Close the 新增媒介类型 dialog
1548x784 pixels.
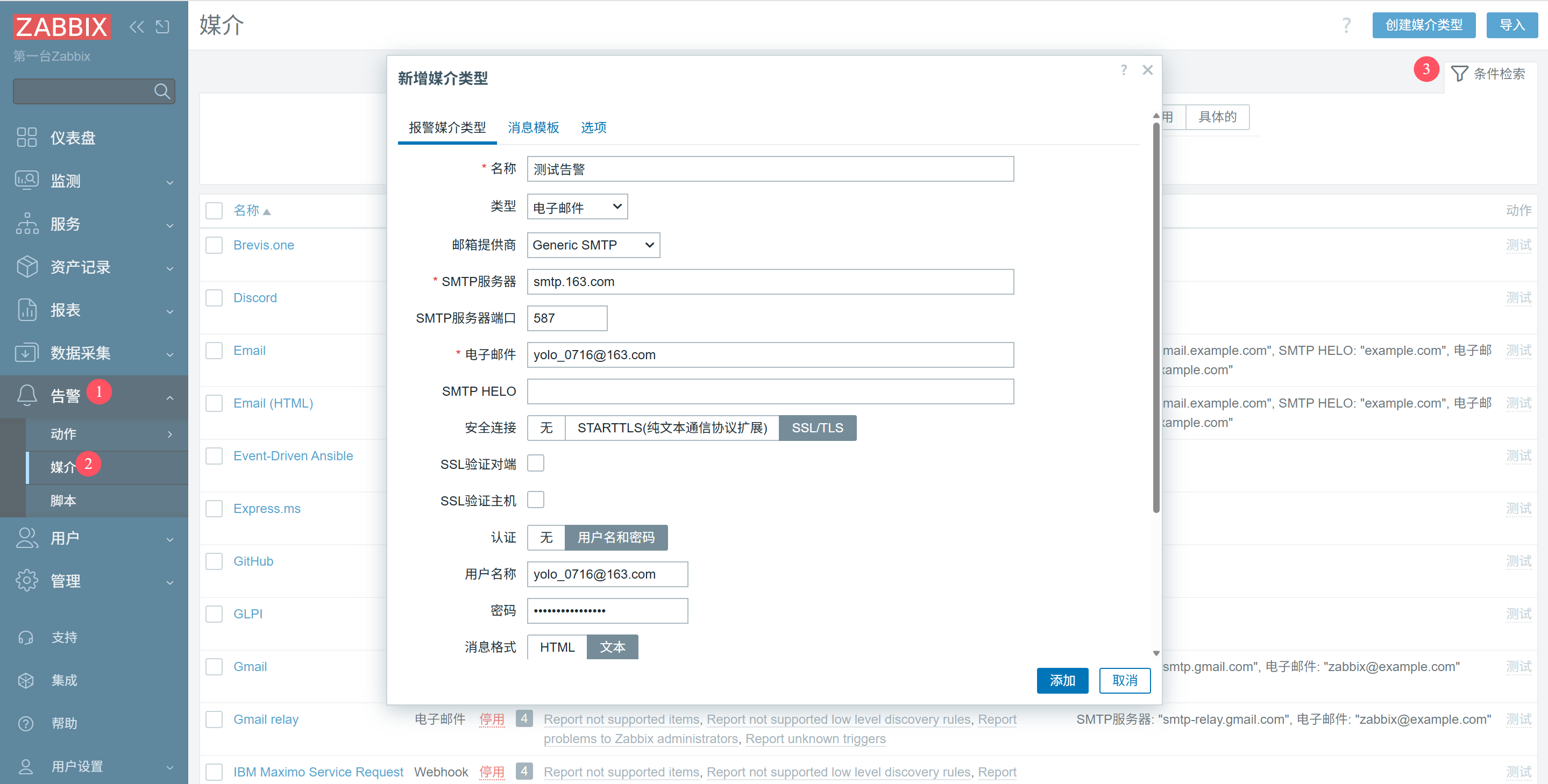1148,70
